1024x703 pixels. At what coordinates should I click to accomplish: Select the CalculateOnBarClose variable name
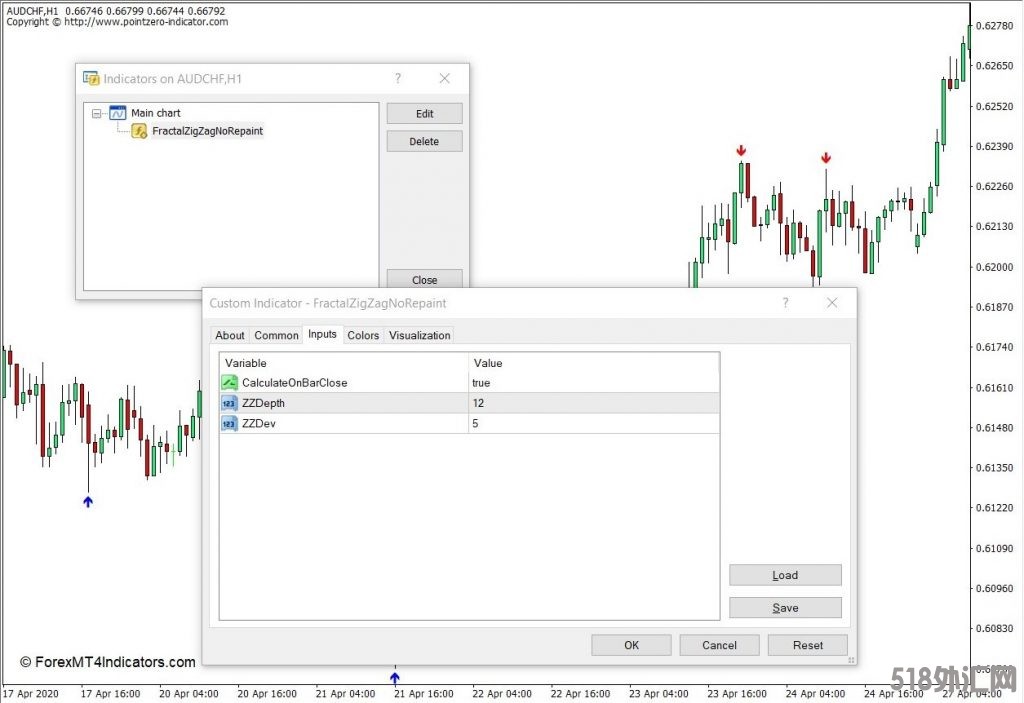[x=295, y=383]
